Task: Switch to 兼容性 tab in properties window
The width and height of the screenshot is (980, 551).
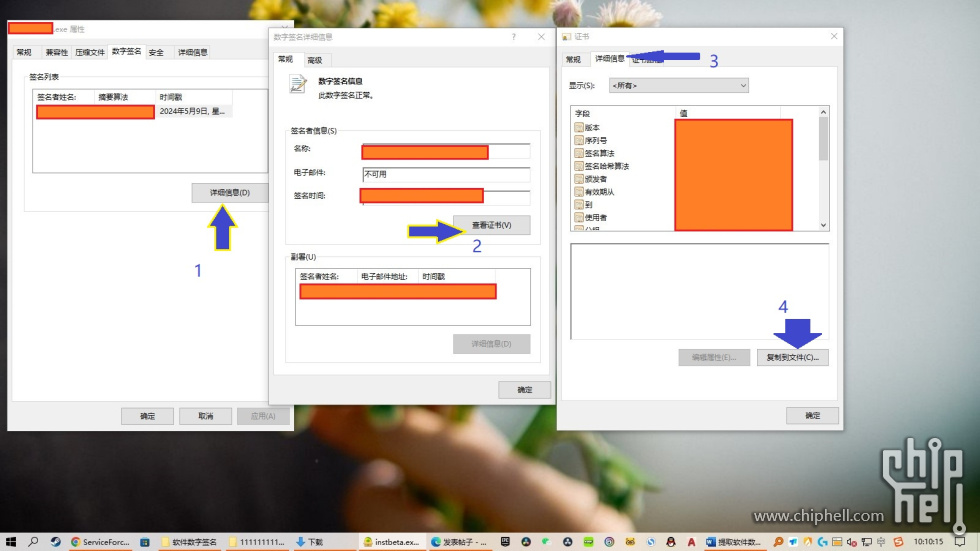Action: pos(56,52)
